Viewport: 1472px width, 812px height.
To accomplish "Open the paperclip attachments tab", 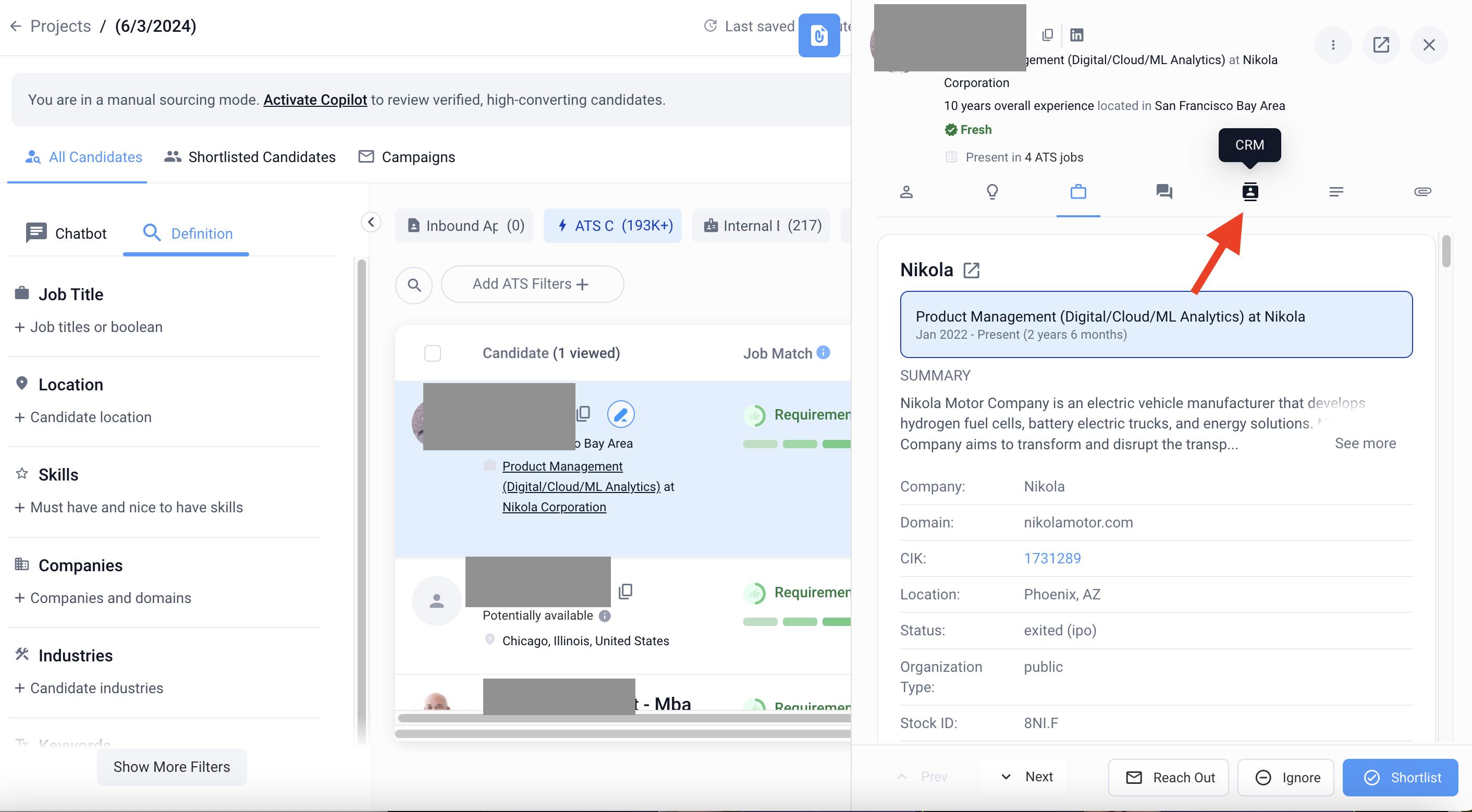I will click(1422, 191).
